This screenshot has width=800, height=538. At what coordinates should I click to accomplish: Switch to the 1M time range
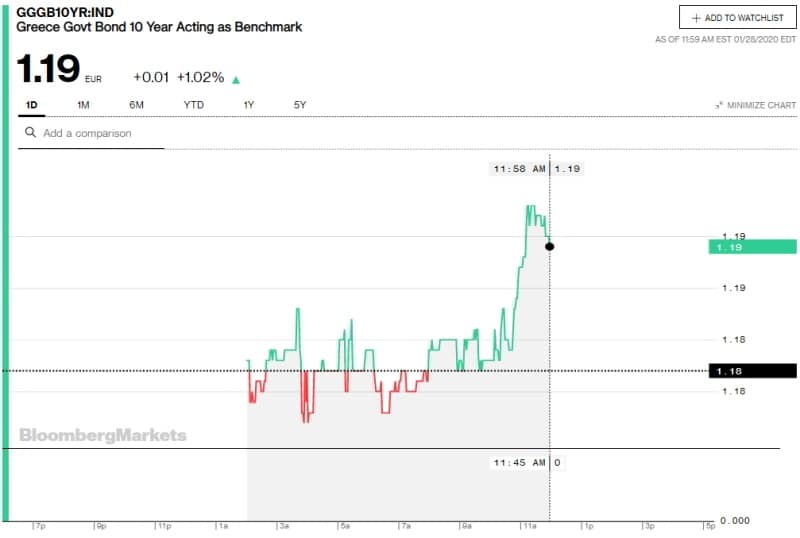point(83,105)
